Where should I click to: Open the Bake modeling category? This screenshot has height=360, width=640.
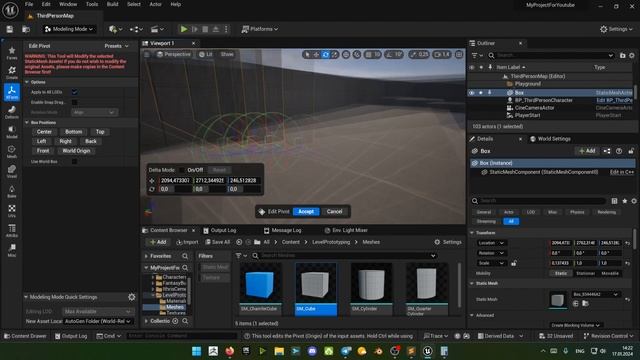pos(11,191)
